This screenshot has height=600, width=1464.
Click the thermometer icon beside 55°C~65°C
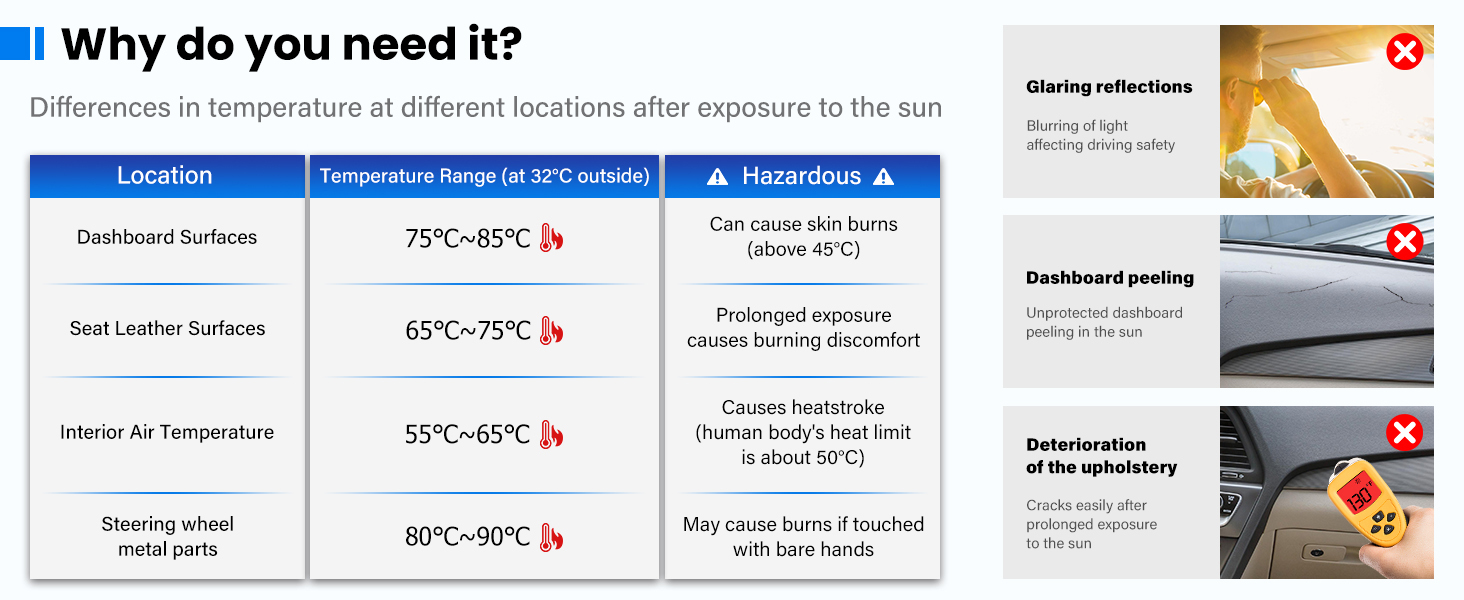pyautogui.click(x=551, y=434)
